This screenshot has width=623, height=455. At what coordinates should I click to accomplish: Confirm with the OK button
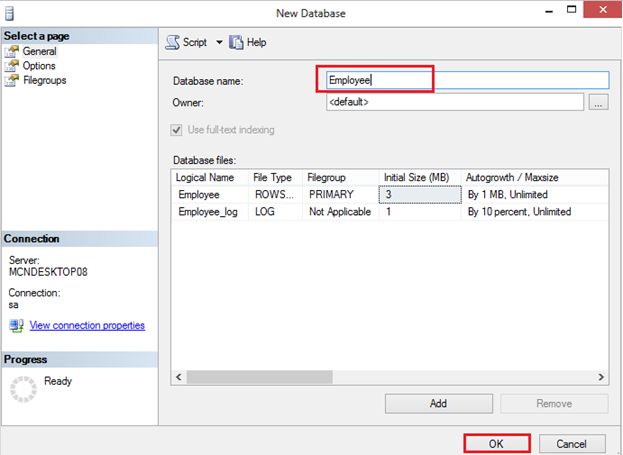(497, 443)
